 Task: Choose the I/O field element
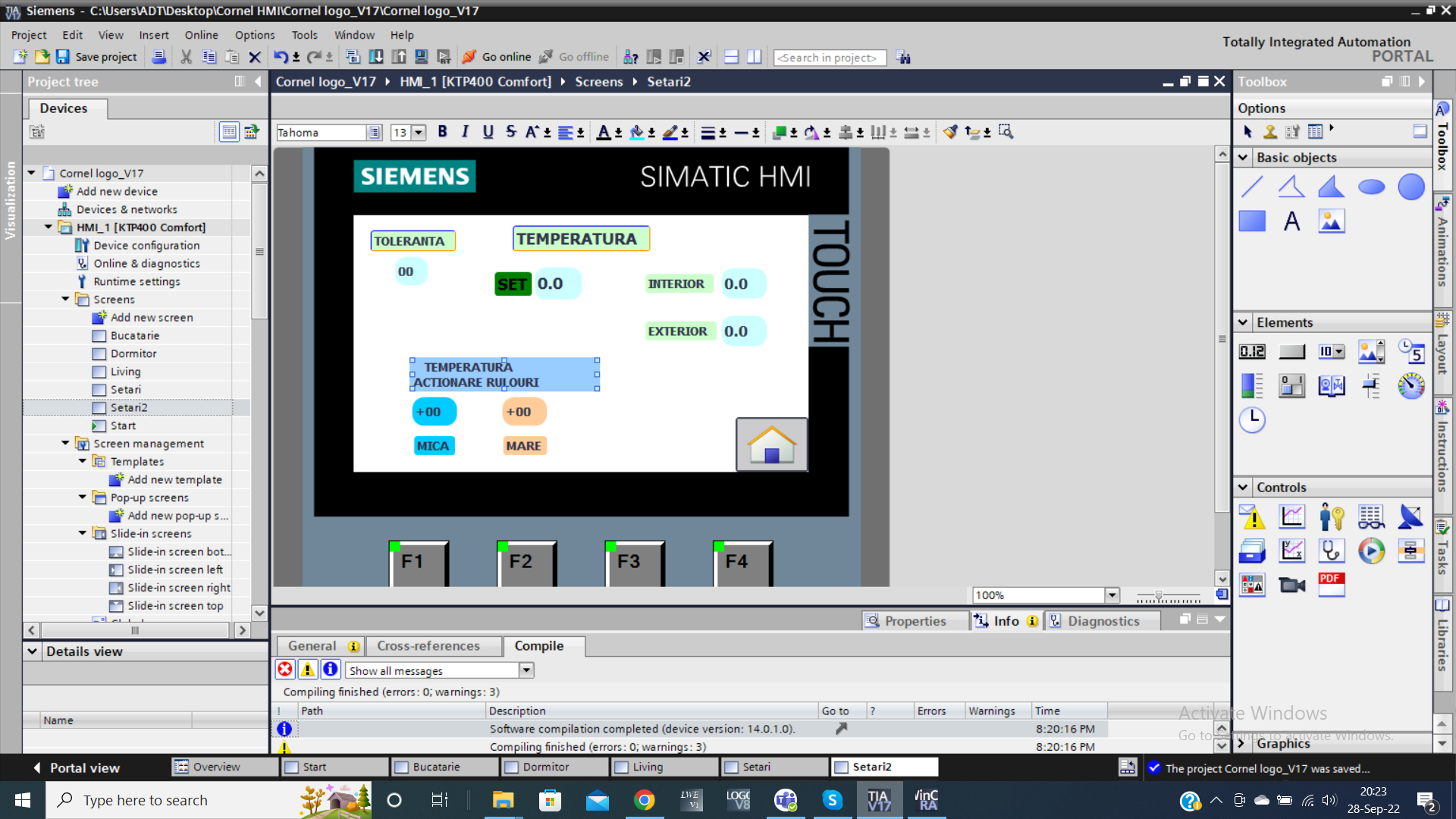[1252, 352]
